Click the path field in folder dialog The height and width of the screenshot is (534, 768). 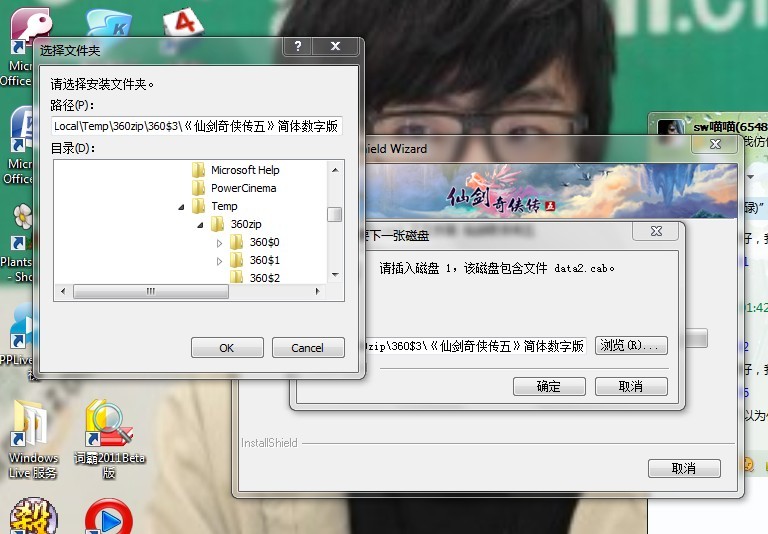pyautogui.click(x=196, y=127)
